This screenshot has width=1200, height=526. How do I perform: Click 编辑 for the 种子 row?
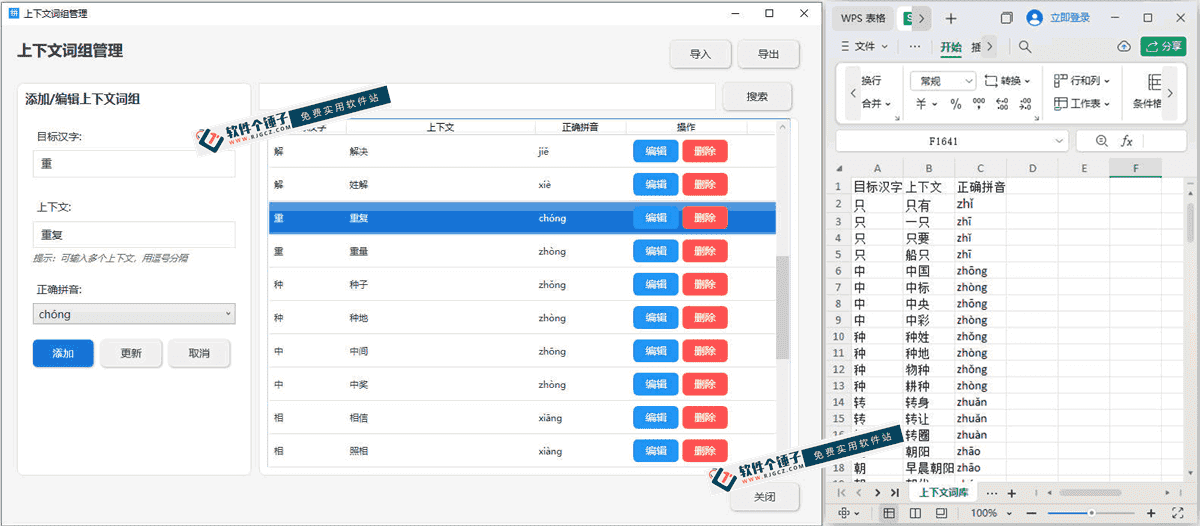656,285
